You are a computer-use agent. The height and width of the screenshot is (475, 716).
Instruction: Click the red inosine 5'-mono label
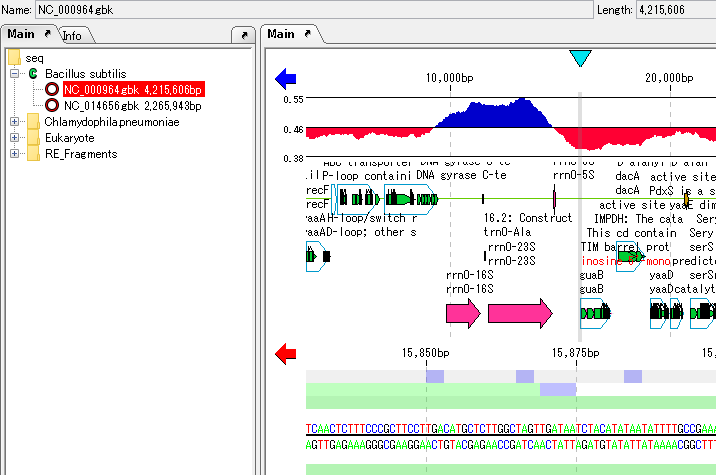[x=626, y=261]
